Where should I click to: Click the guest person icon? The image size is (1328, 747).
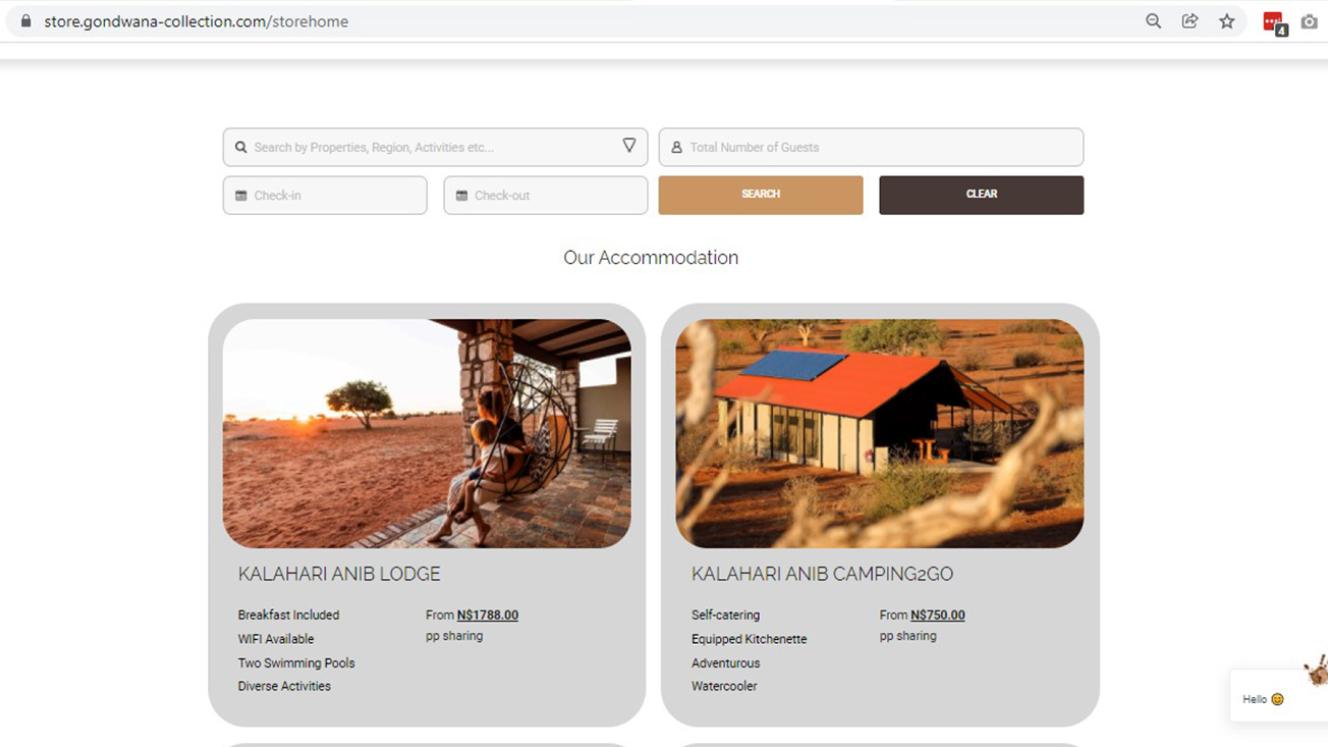click(x=677, y=147)
